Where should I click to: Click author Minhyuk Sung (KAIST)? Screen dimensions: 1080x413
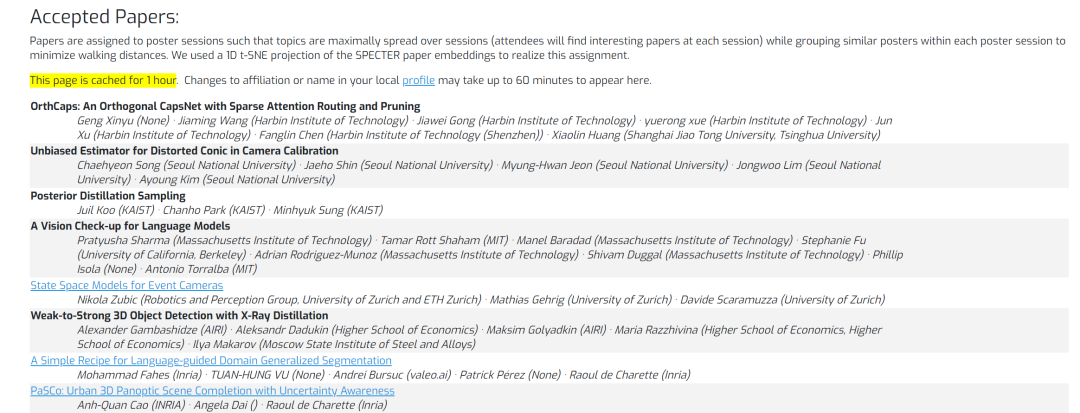coord(328,210)
